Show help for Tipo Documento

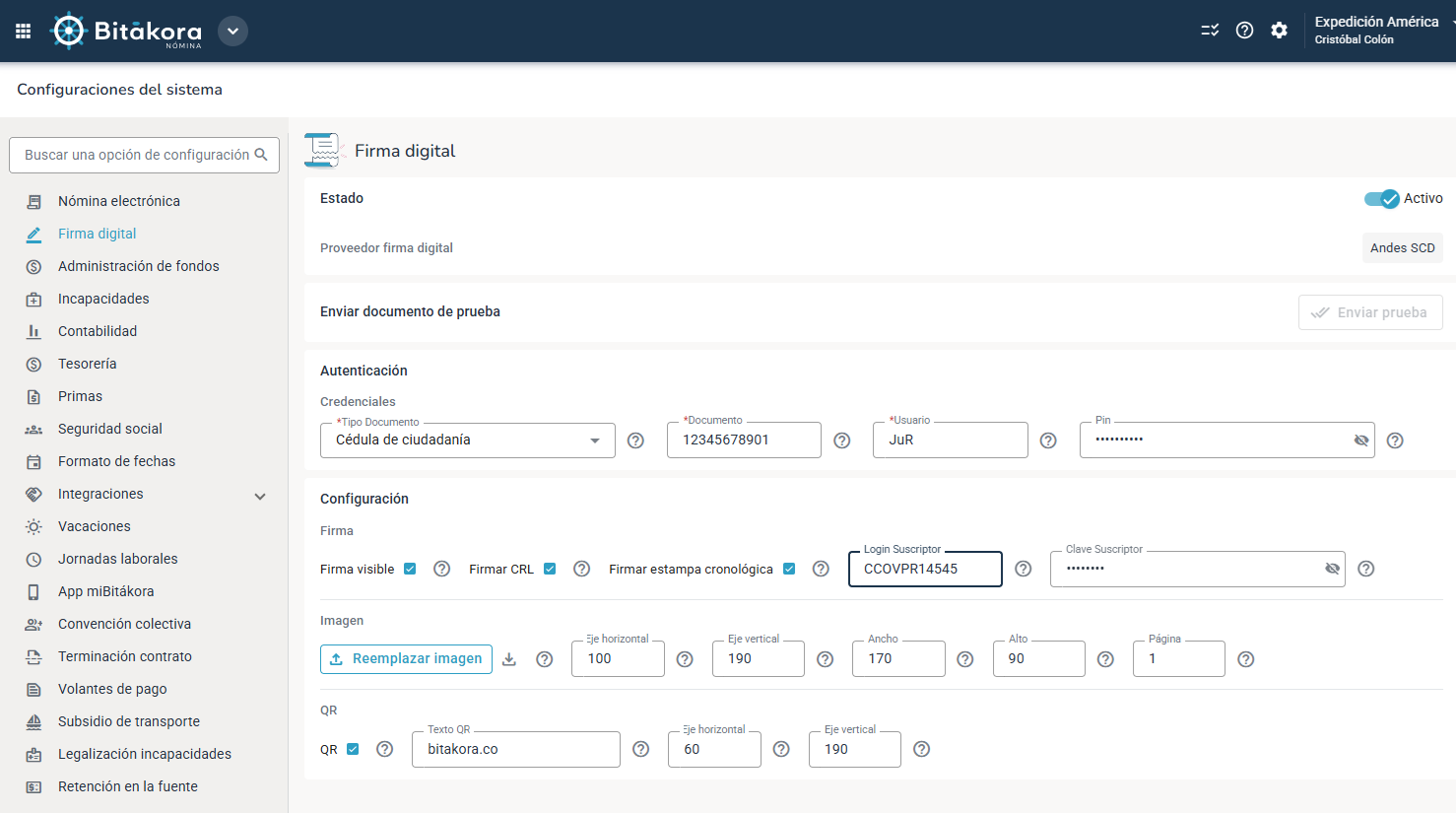[x=635, y=440]
